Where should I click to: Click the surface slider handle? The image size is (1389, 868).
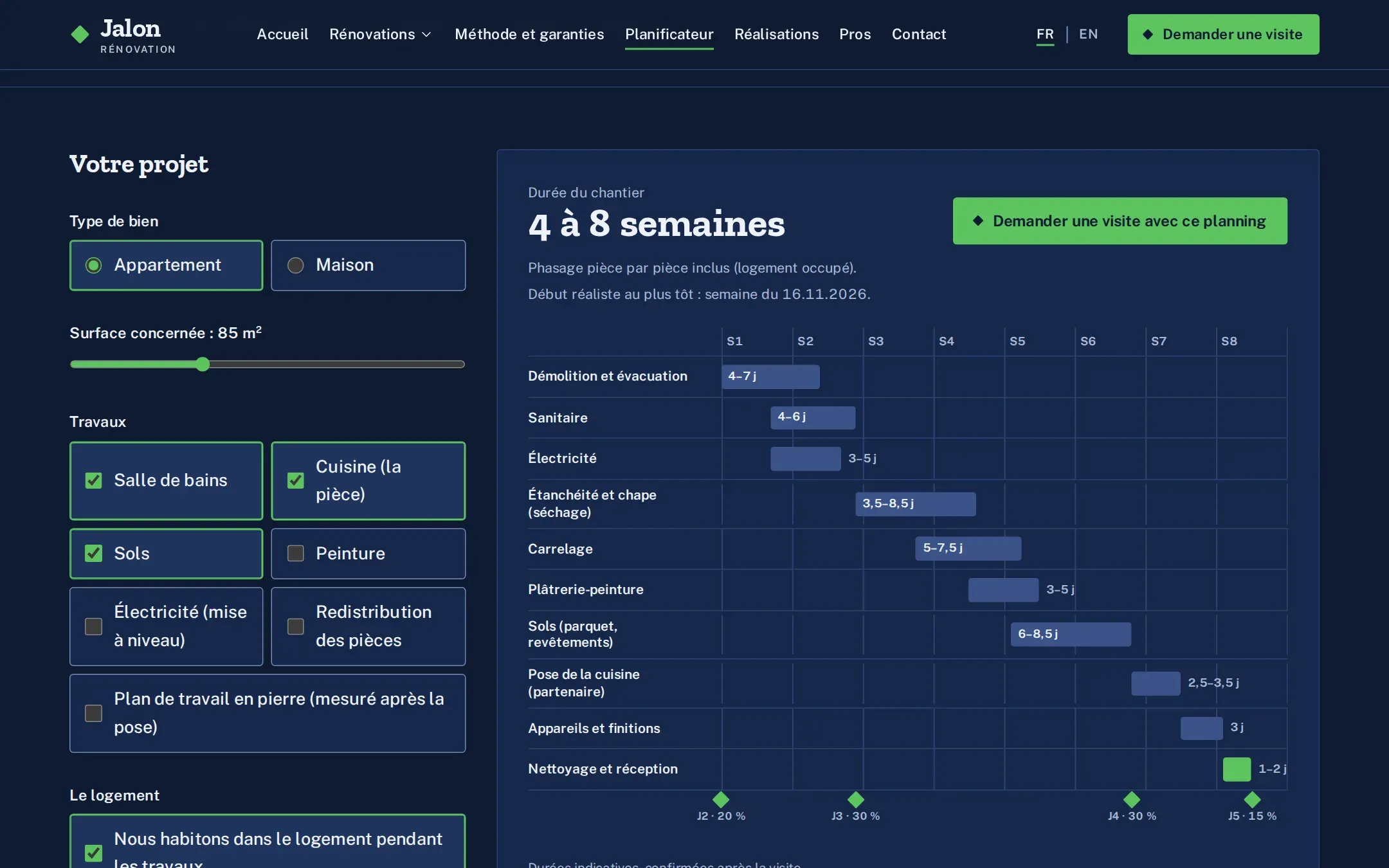tap(203, 364)
